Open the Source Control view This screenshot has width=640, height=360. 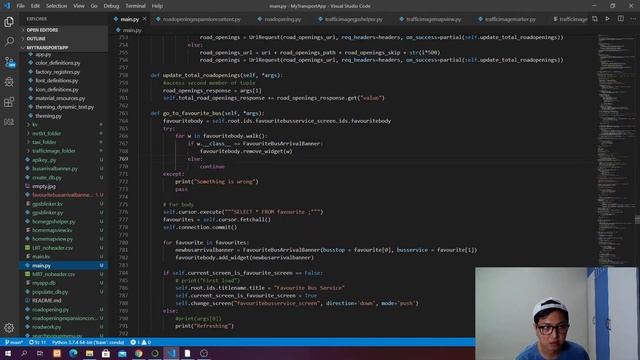pos(9,62)
